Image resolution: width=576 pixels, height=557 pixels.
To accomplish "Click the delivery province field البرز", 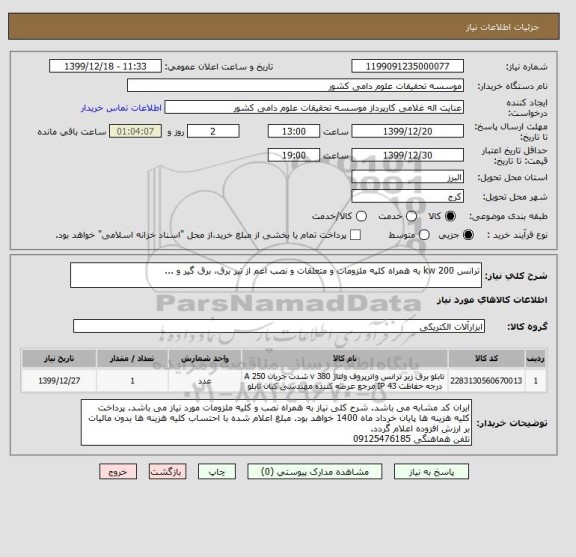I will tap(407, 177).
